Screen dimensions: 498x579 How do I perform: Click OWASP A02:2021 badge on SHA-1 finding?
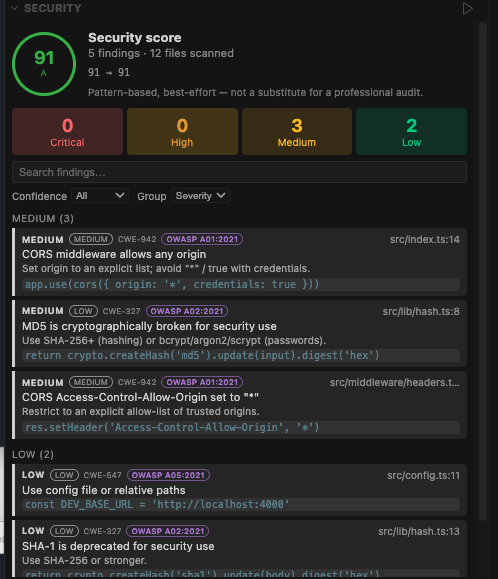coord(168,531)
